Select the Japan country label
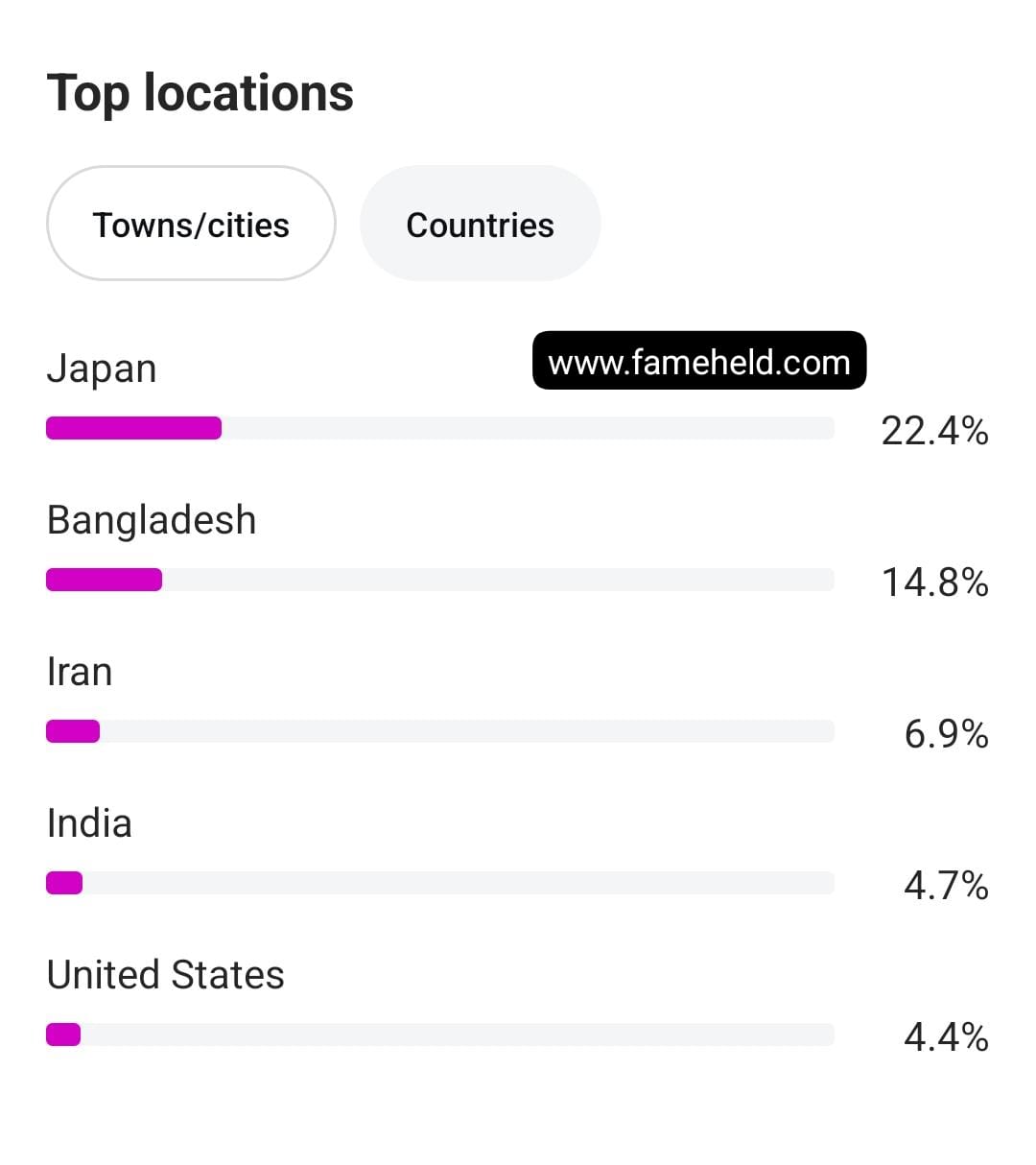 pos(102,369)
